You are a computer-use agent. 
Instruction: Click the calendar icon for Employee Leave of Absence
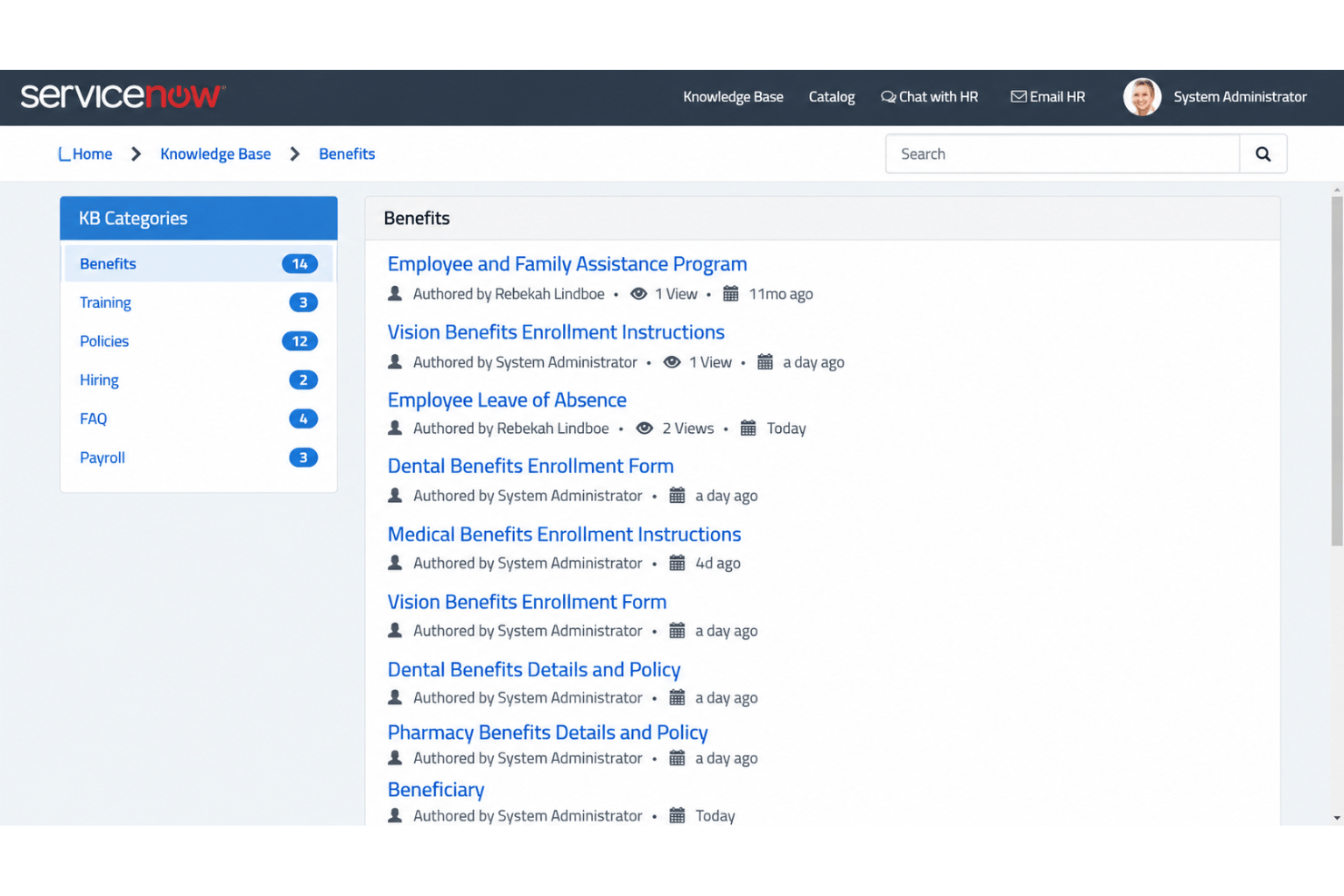pyautogui.click(x=748, y=428)
